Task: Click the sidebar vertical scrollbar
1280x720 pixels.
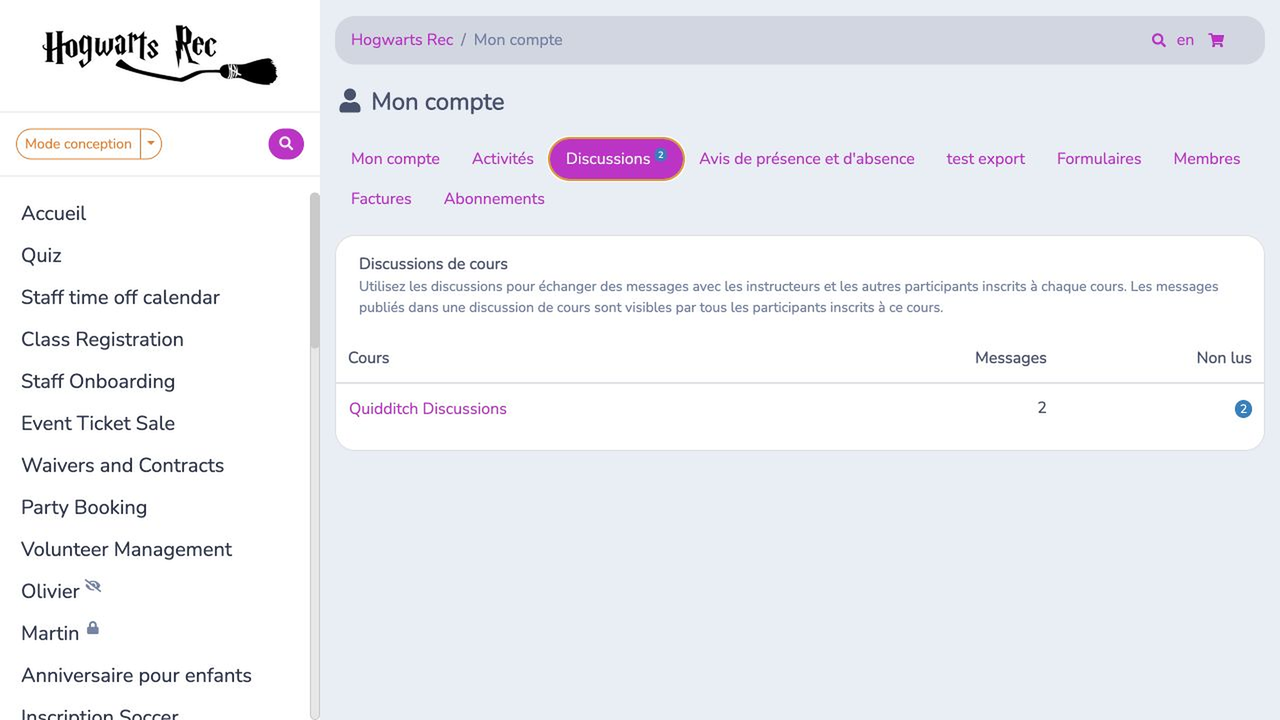Action: tap(314, 270)
